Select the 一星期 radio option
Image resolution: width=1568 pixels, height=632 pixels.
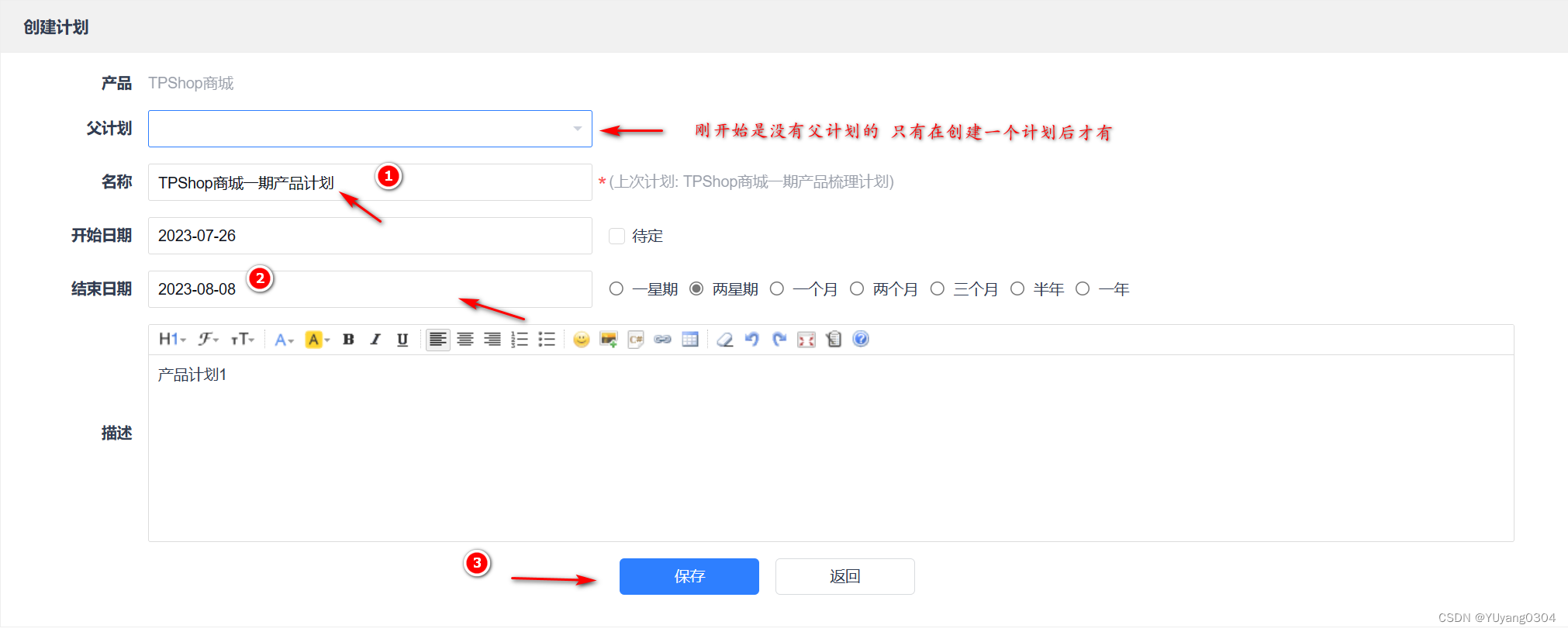[x=616, y=289]
